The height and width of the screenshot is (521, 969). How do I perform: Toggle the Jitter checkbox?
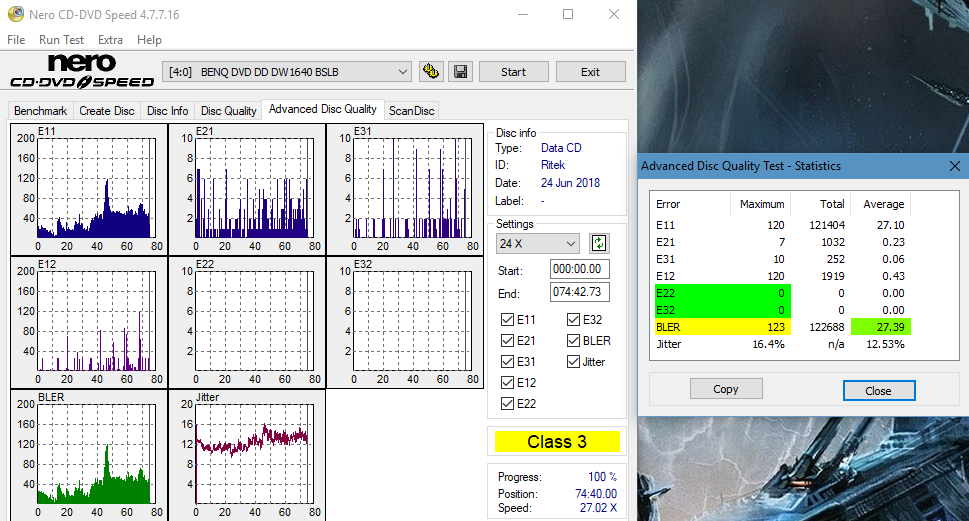pos(573,362)
